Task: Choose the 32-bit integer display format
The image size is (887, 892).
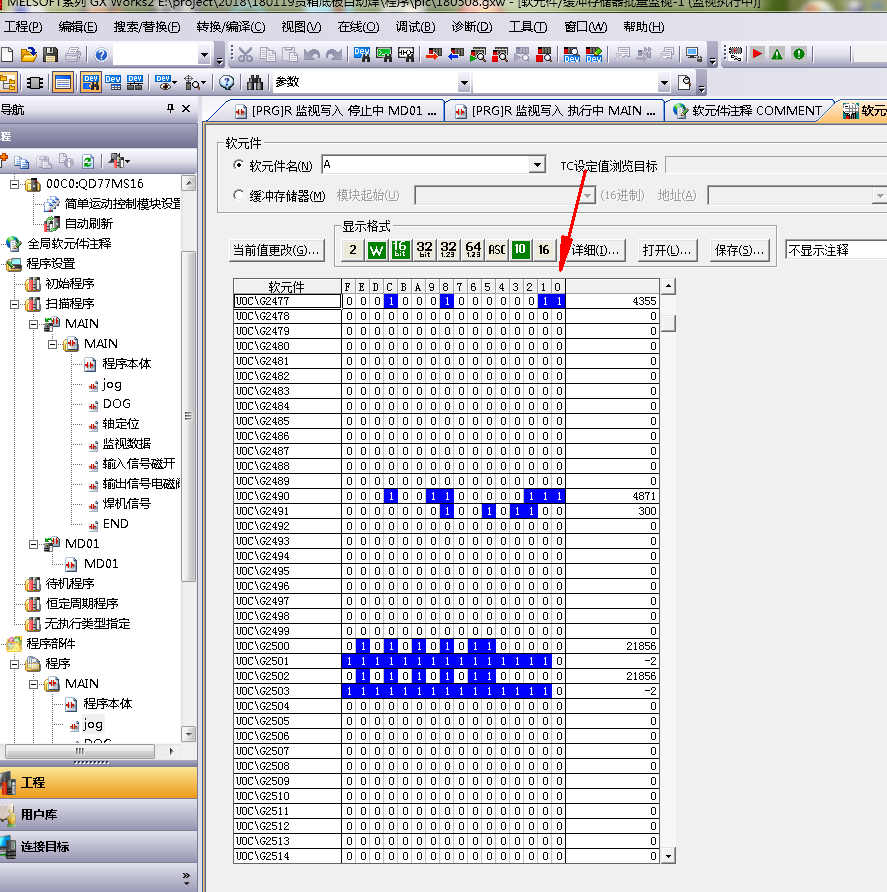Action: [424, 249]
